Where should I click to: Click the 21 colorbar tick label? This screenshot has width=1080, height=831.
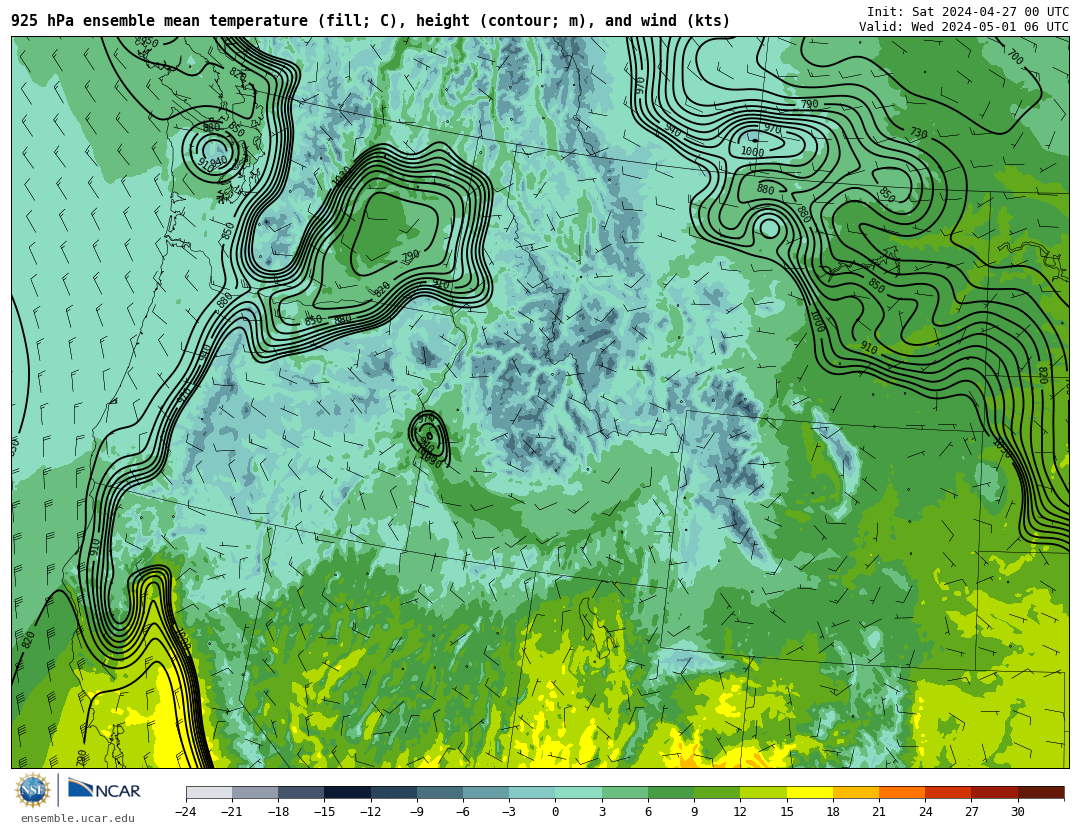click(x=879, y=812)
